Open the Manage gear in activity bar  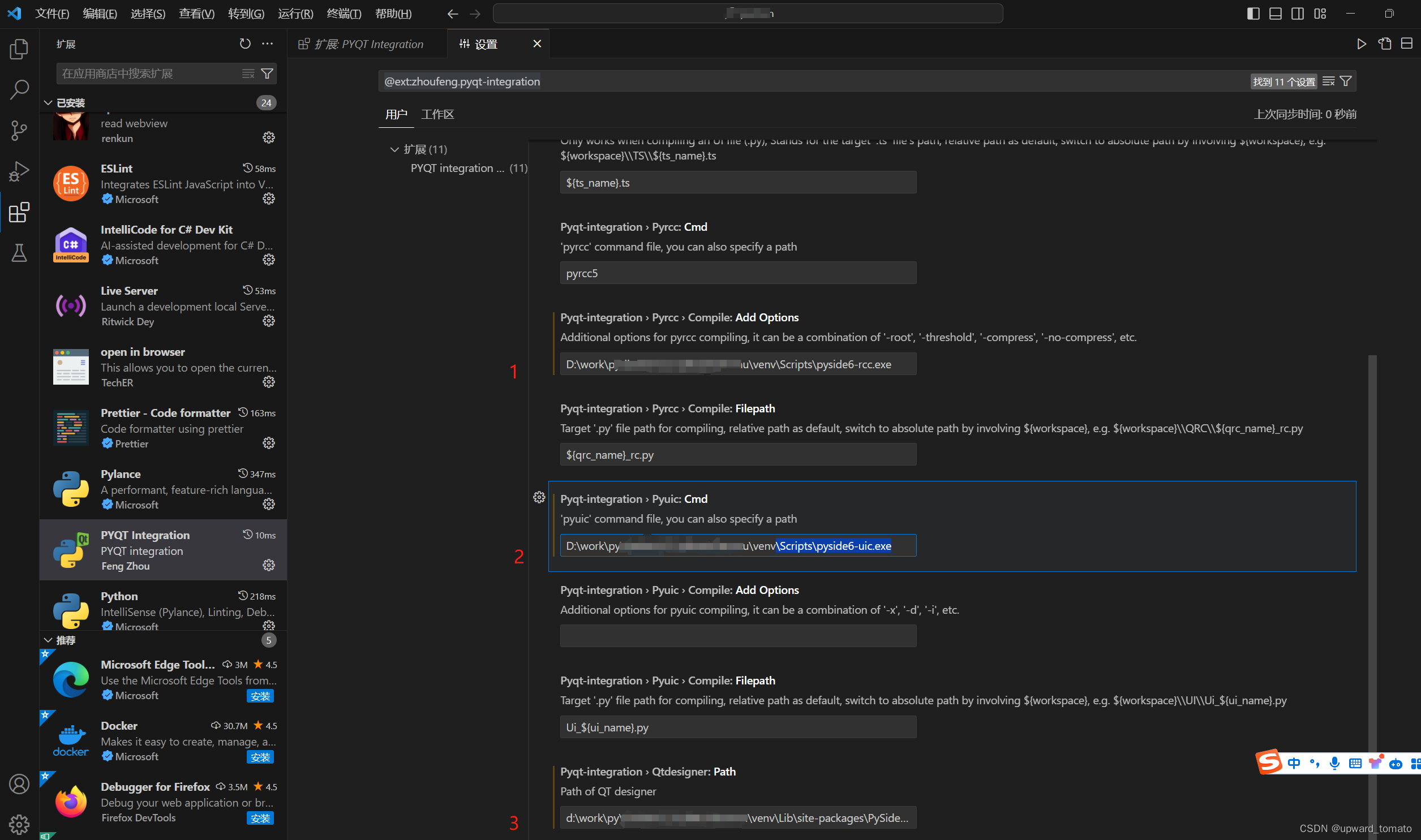[19, 824]
